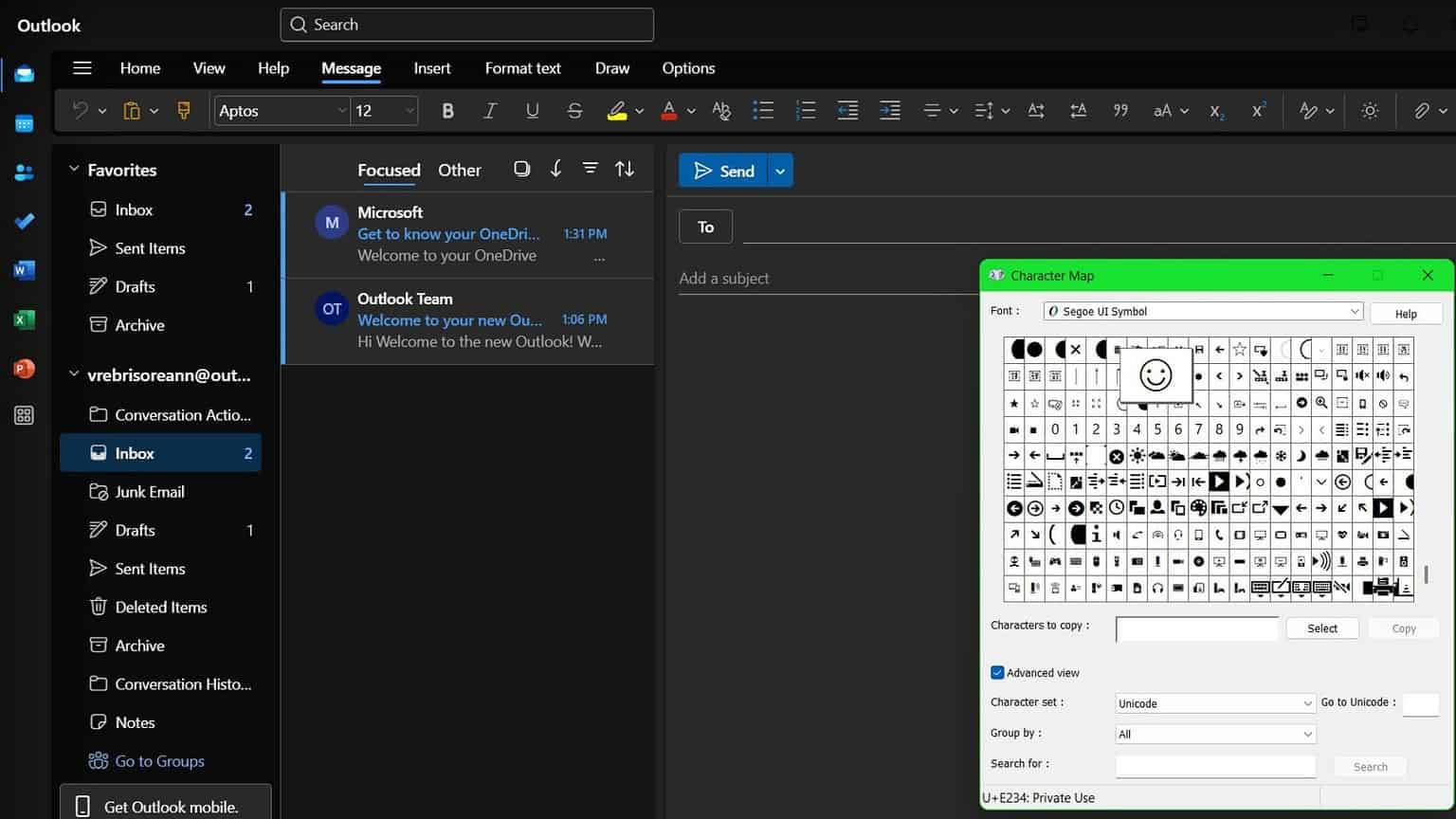Open the Notes folder
The image size is (1456, 819).
pos(161,722)
